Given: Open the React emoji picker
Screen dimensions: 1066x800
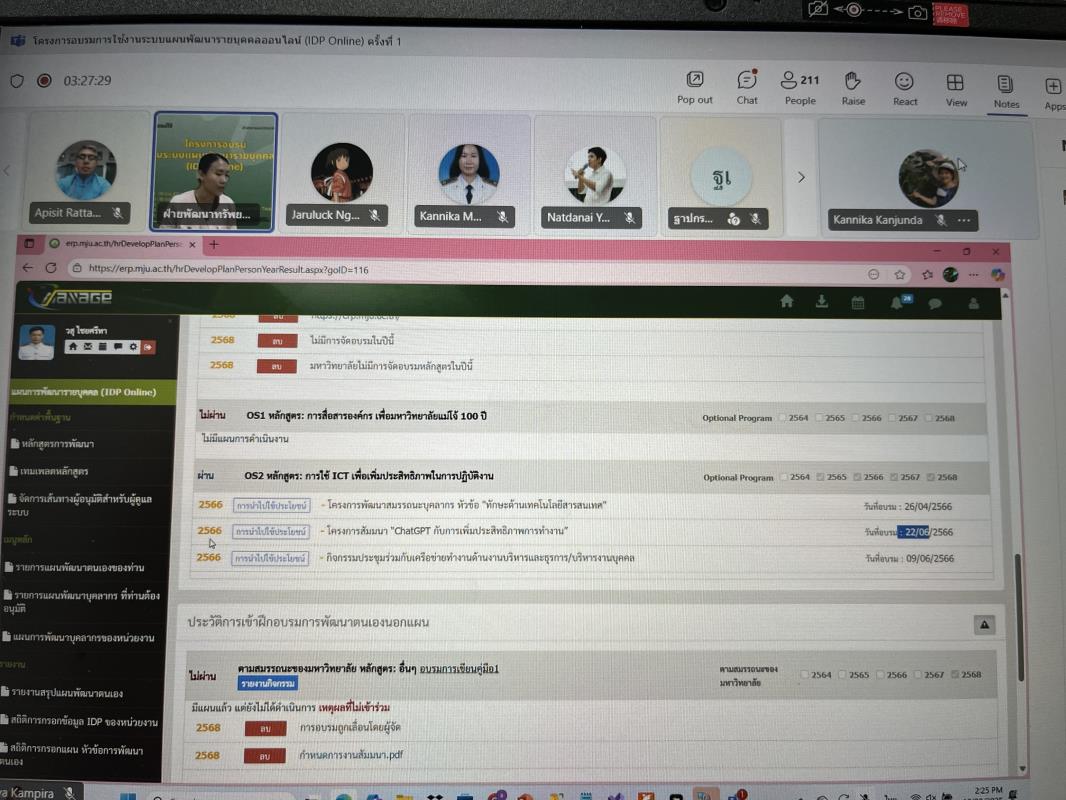Looking at the screenshot, I should coord(905,87).
